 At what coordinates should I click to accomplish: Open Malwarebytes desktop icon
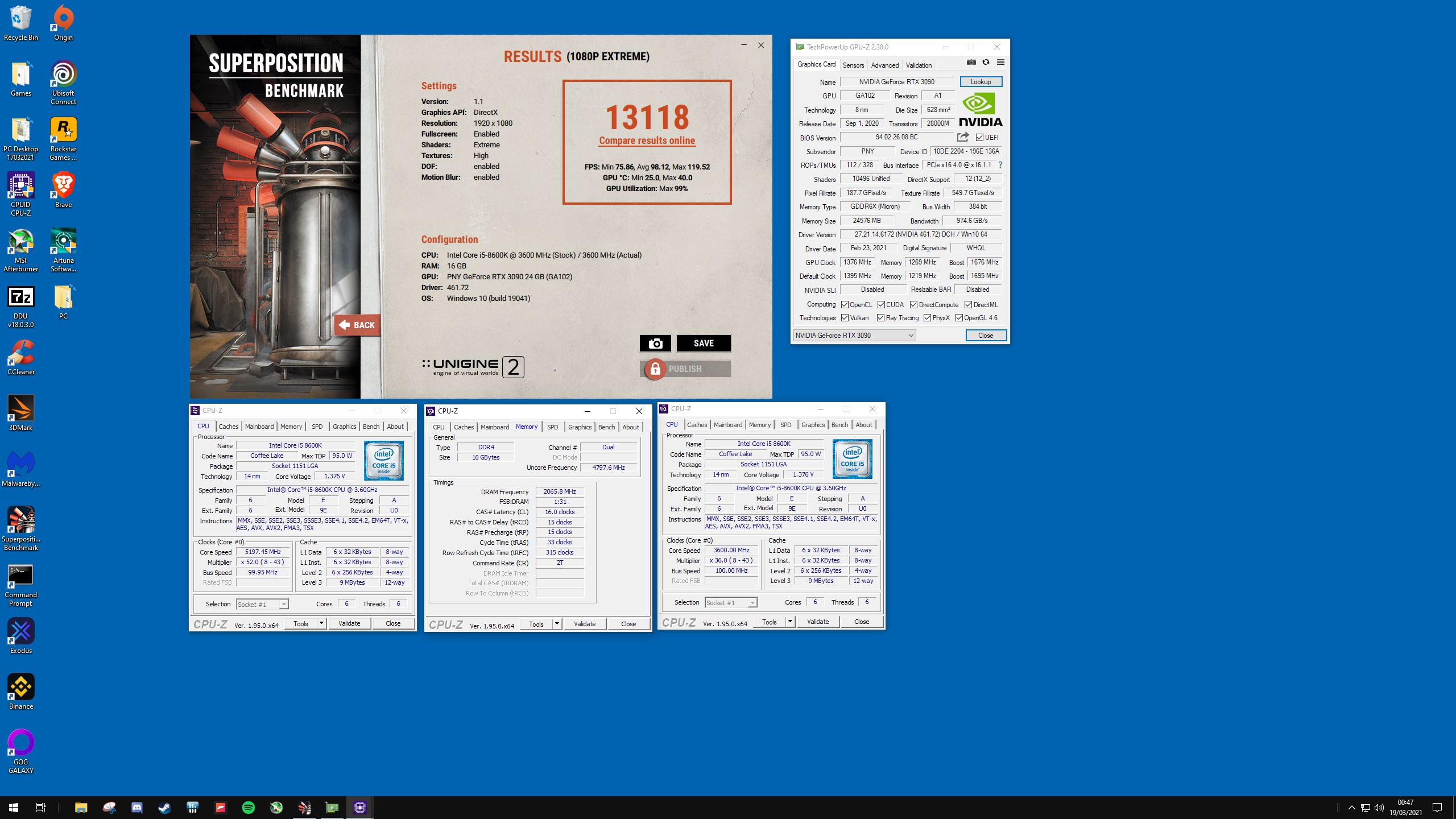(x=21, y=469)
